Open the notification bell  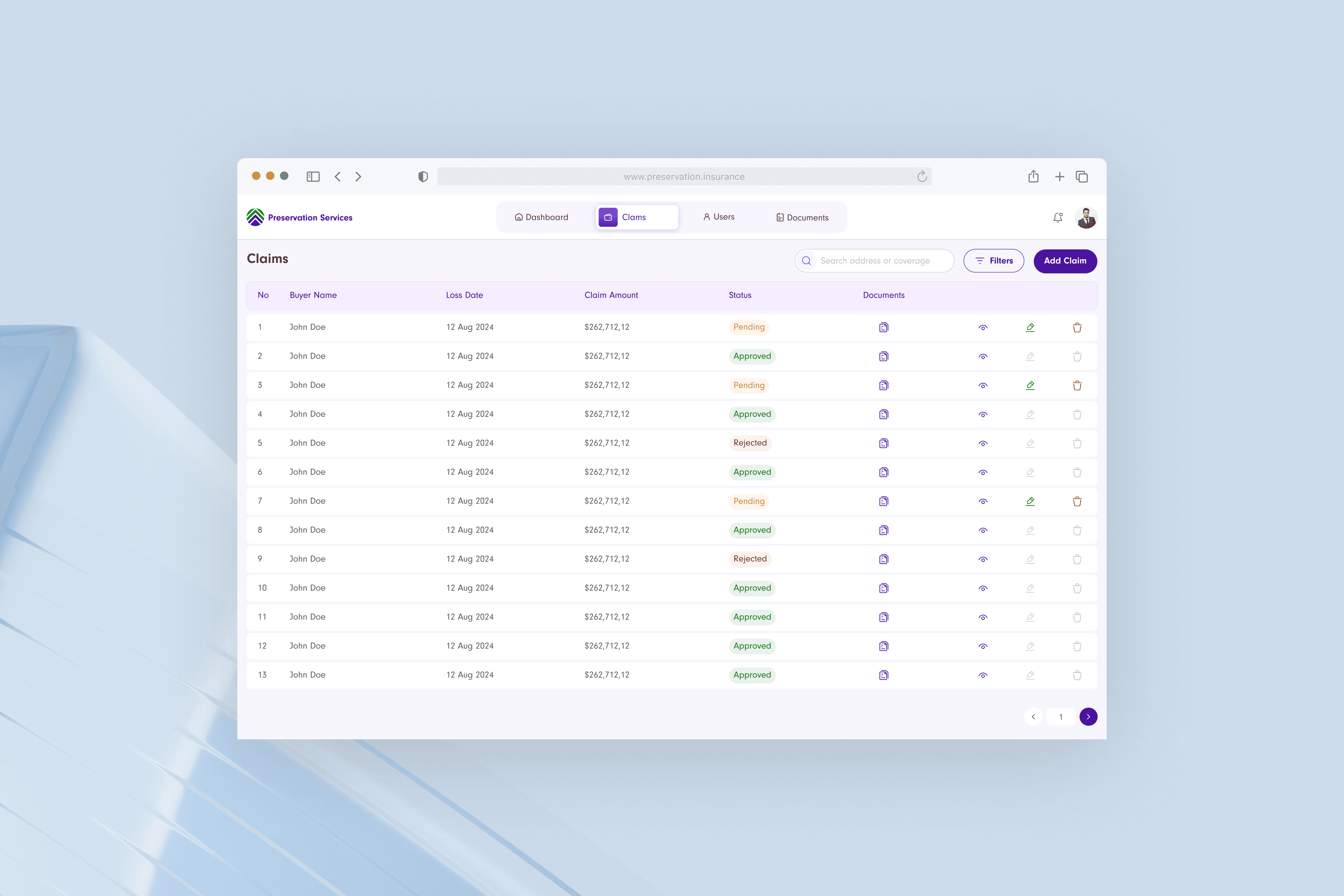point(1058,217)
